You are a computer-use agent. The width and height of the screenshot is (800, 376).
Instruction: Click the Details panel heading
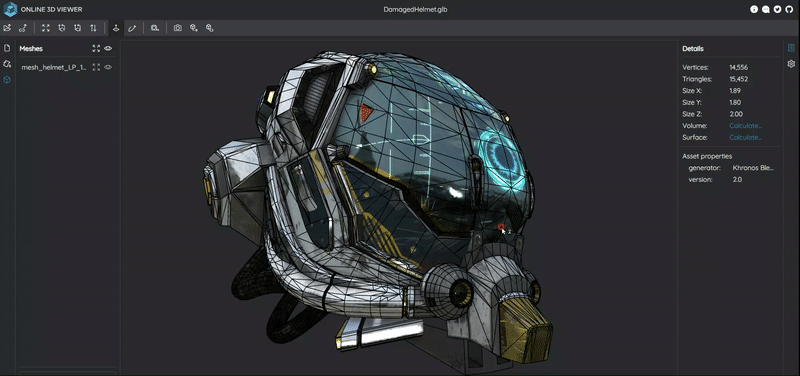(x=693, y=49)
